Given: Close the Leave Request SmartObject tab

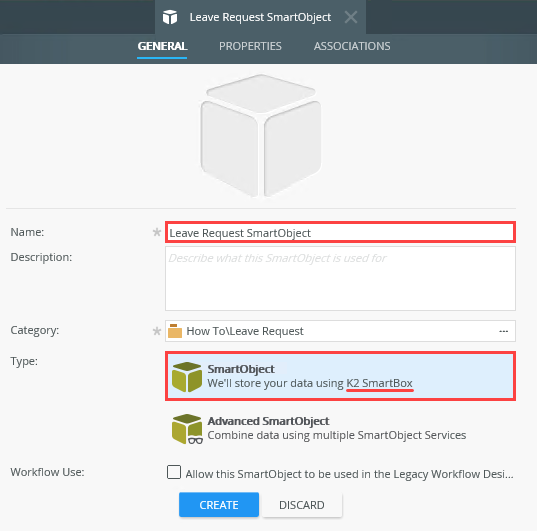Looking at the screenshot, I should [x=351, y=17].
